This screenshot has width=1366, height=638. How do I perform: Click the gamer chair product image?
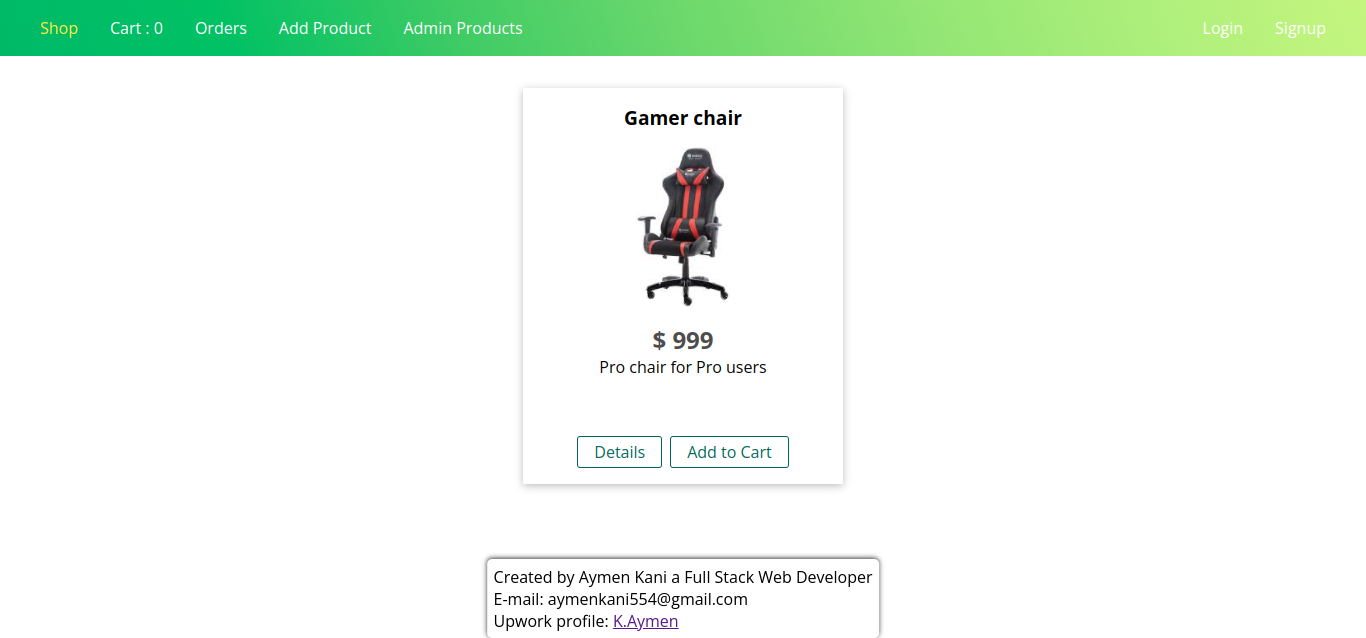click(x=683, y=226)
